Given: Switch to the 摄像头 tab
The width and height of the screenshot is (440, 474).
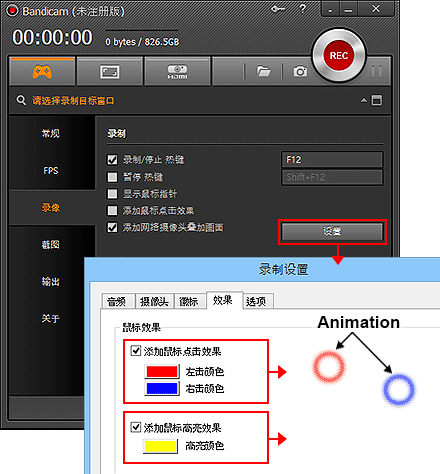Looking at the screenshot, I should click(x=154, y=302).
